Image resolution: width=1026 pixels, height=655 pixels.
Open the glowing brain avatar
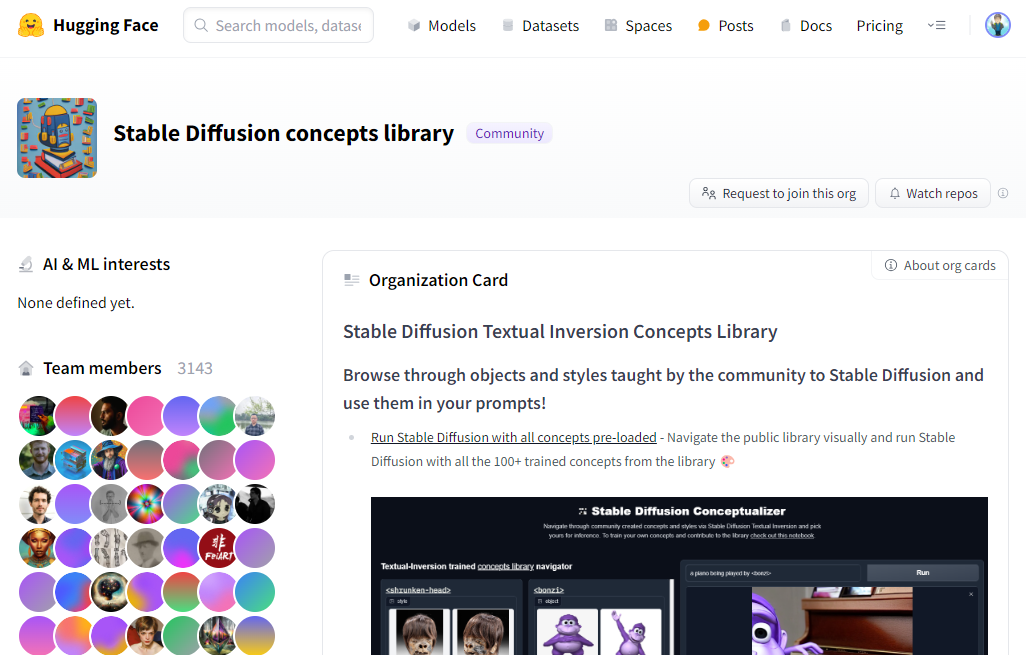pyautogui.click(x=110, y=592)
